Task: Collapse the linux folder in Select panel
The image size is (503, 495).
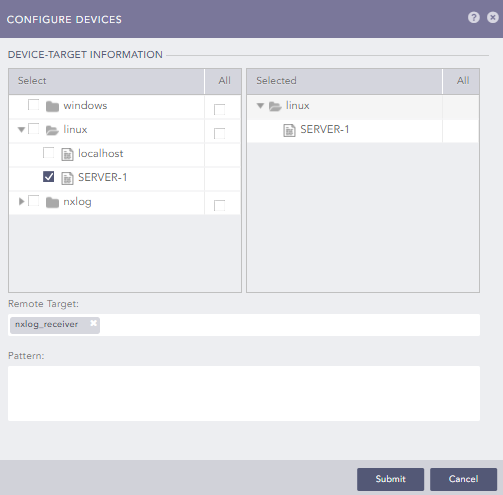Action: [x=21, y=130]
